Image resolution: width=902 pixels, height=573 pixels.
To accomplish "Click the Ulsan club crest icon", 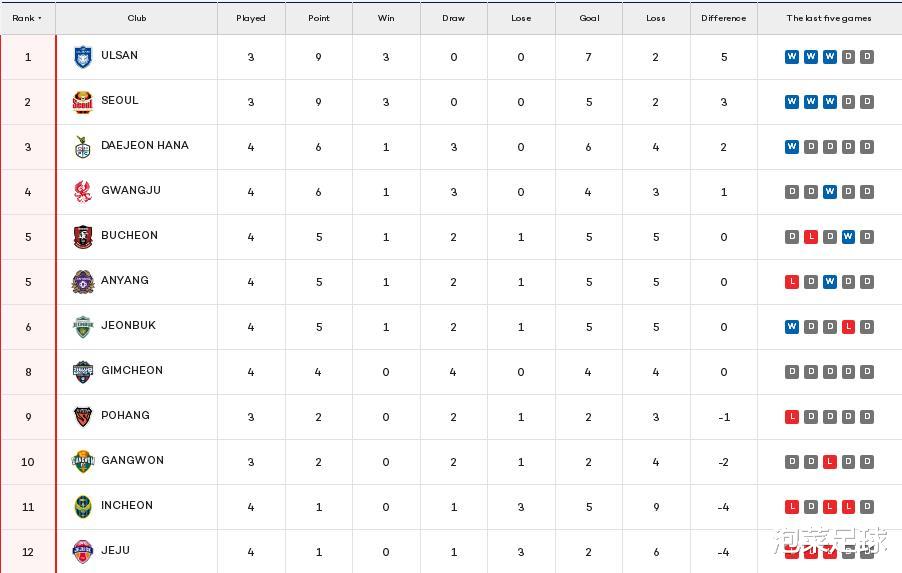I will click(x=83, y=57).
